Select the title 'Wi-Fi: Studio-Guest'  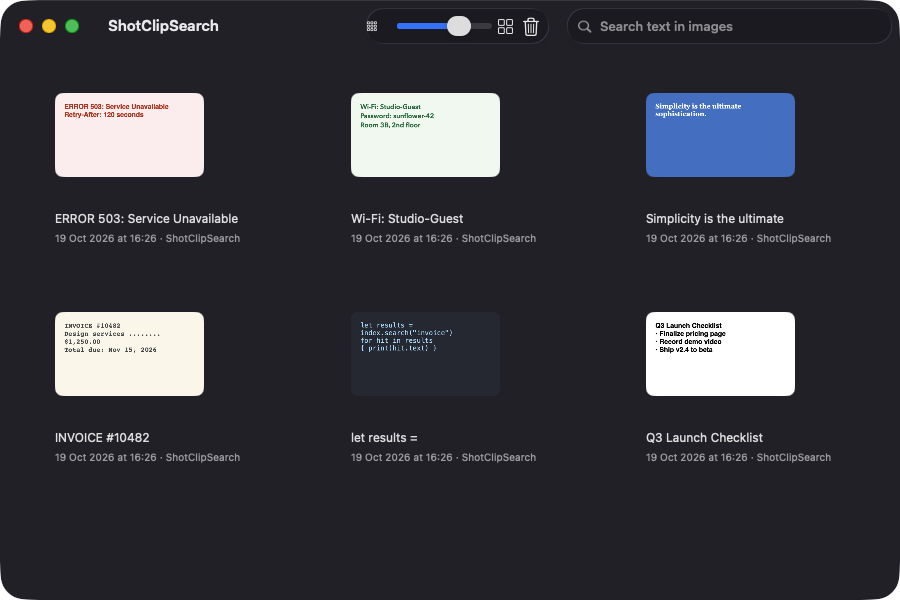tap(407, 219)
